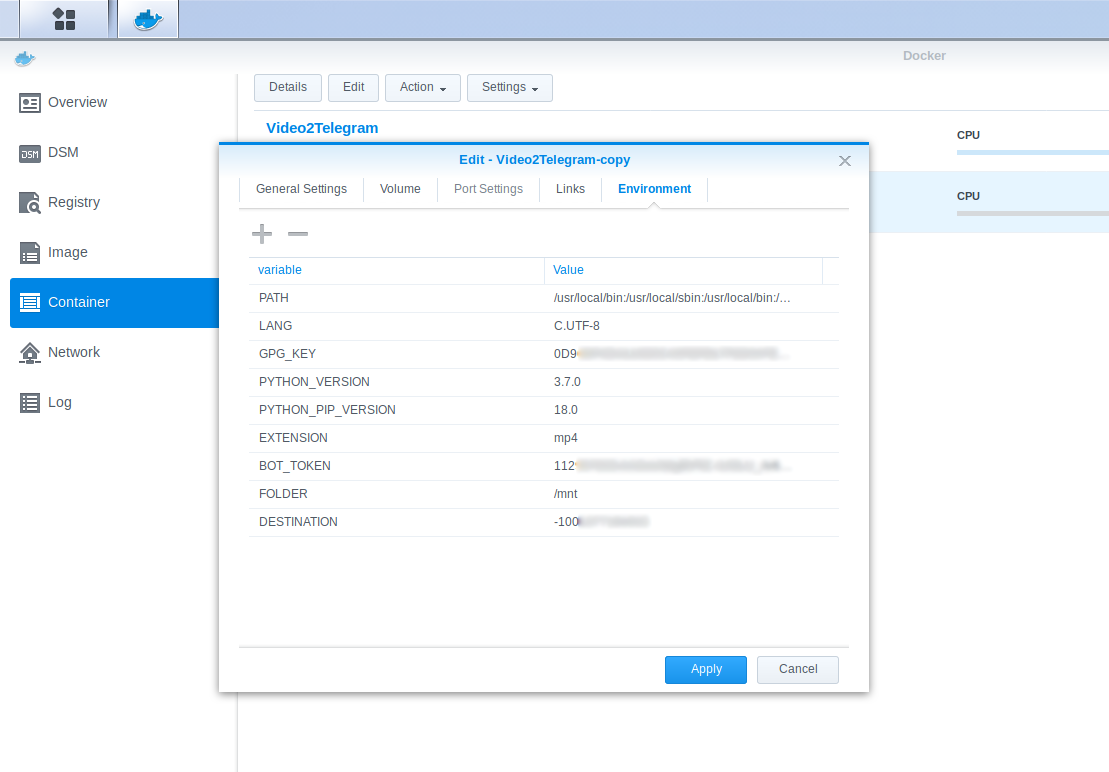
Task: Click the Registry magnifier icon
Action: (x=30, y=203)
